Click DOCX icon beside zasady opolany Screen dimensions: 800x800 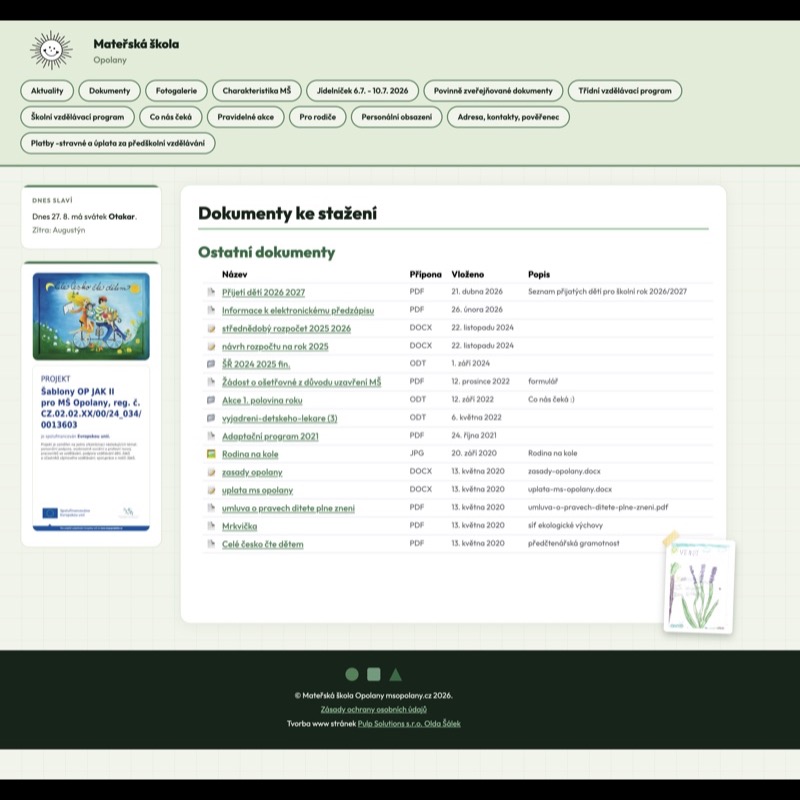(211, 472)
